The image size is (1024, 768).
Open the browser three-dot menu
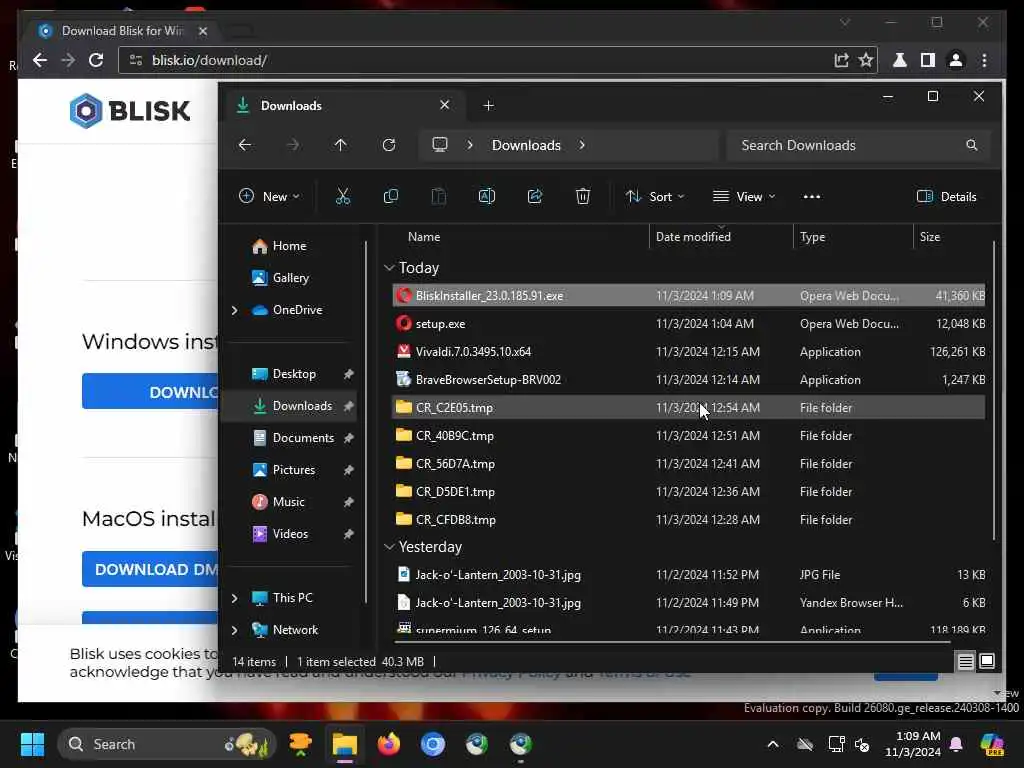click(984, 60)
